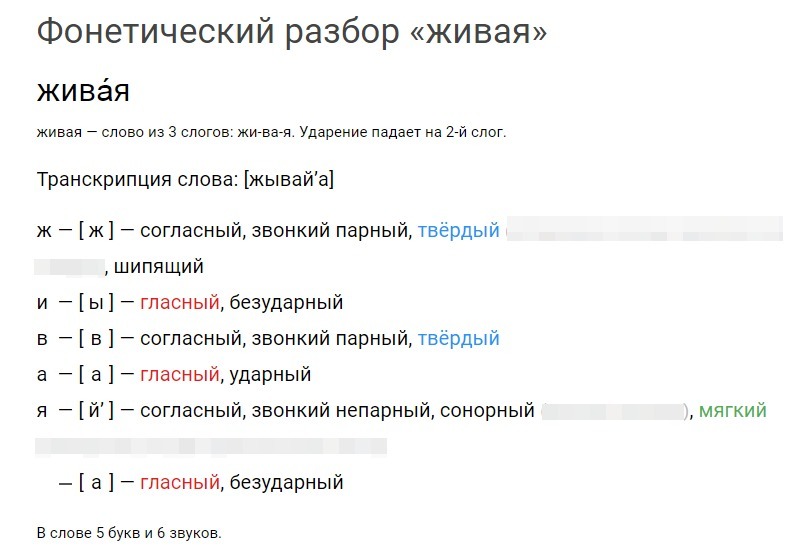Image resolution: width=798 pixels, height=547 pixels.
Task: Click the accented word "жива́я" subheading
Action: tap(83, 91)
